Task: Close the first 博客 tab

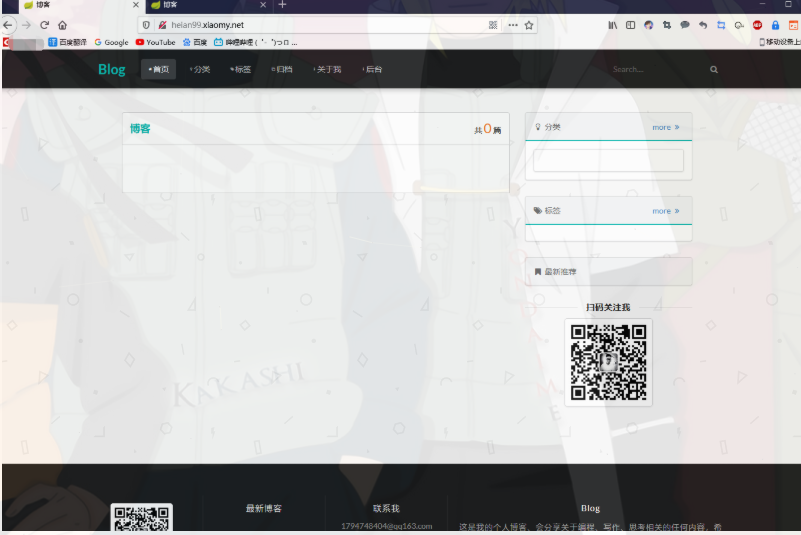Action: tap(136, 5)
